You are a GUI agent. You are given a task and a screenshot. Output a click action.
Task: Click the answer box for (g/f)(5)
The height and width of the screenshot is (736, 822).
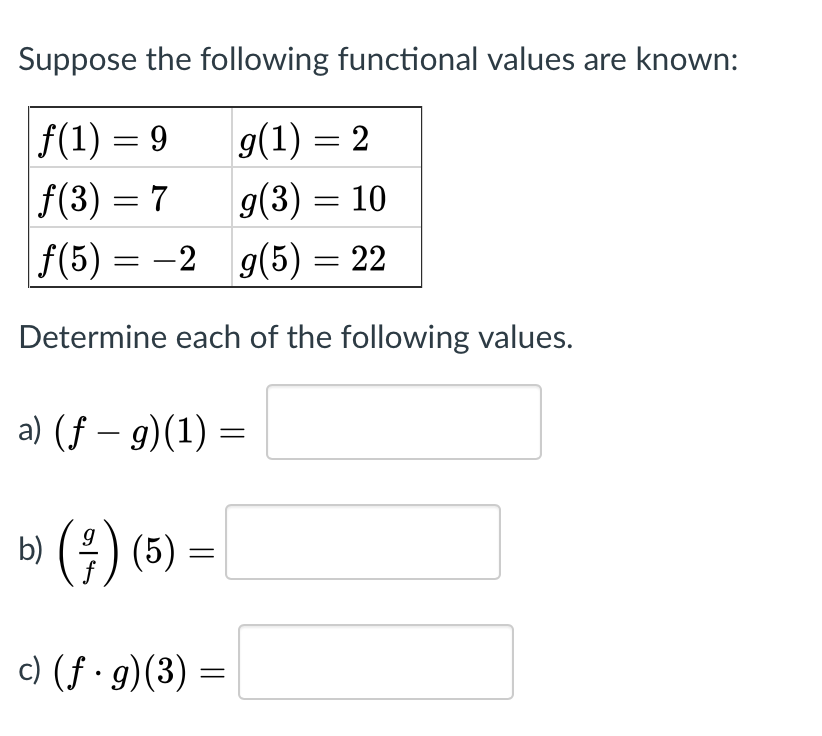click(x=363, y=543)
